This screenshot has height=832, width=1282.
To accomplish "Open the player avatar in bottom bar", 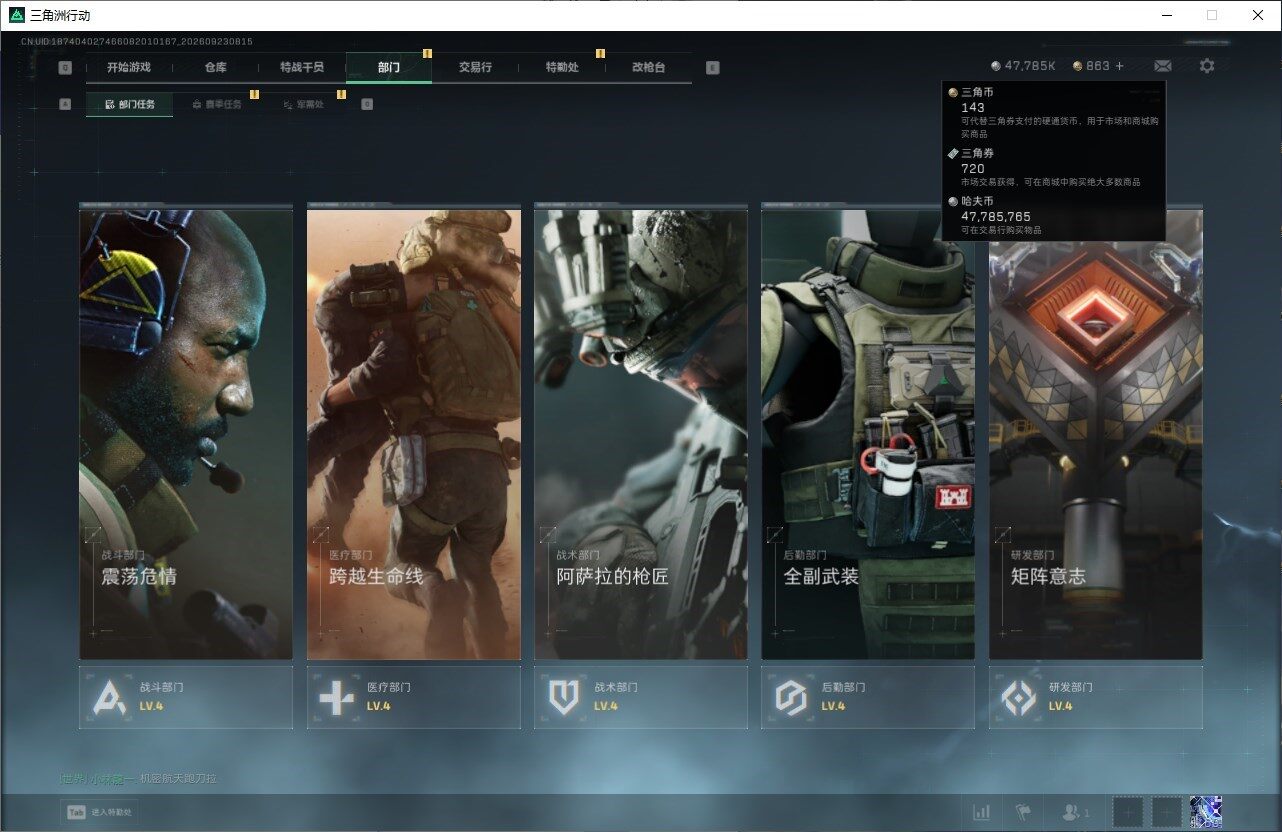I will click(x=1206, y=812).
